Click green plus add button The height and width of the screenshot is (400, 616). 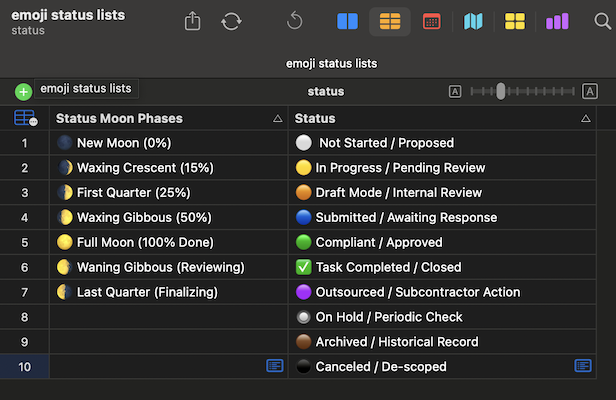[x=24, y=92]
